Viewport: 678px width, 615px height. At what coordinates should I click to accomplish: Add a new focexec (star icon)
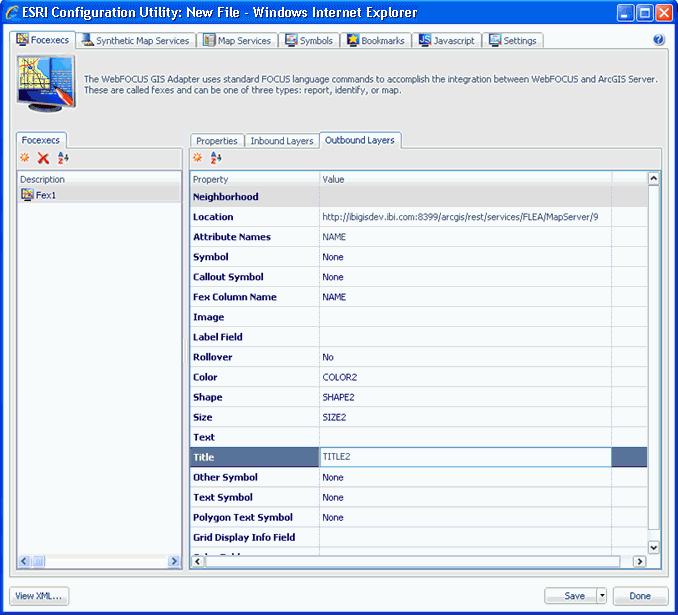point(25,157)
